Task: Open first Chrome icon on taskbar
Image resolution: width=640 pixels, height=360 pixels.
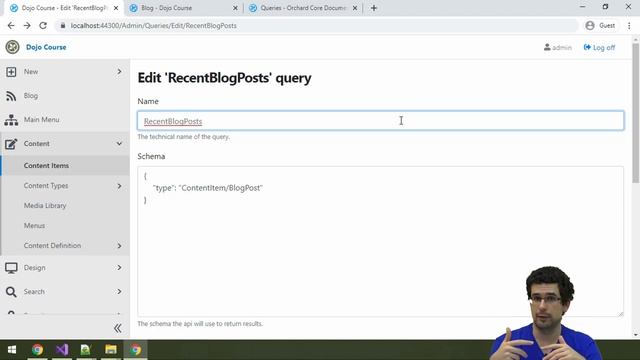Action: [x=37, y=350]
